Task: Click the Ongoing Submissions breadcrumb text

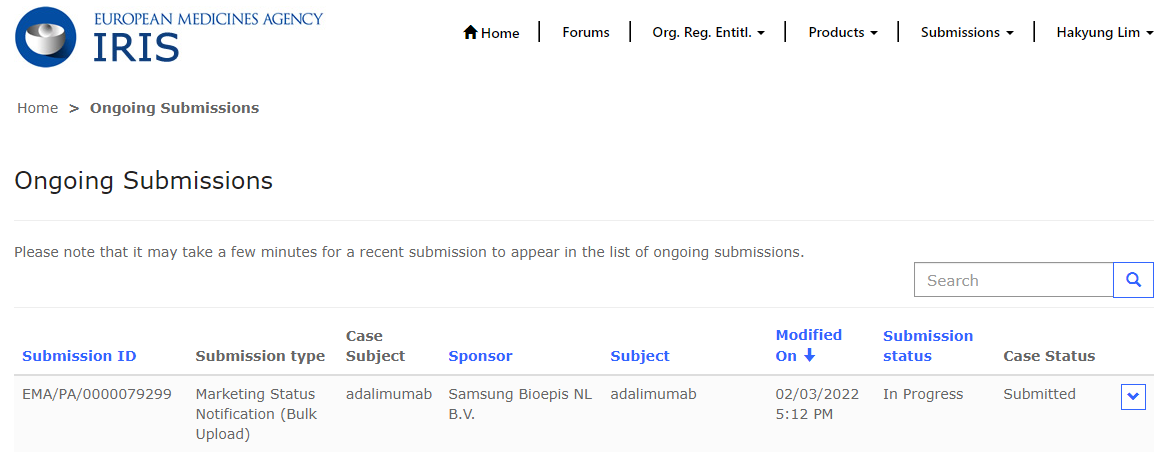Action: tap(174, 108)
